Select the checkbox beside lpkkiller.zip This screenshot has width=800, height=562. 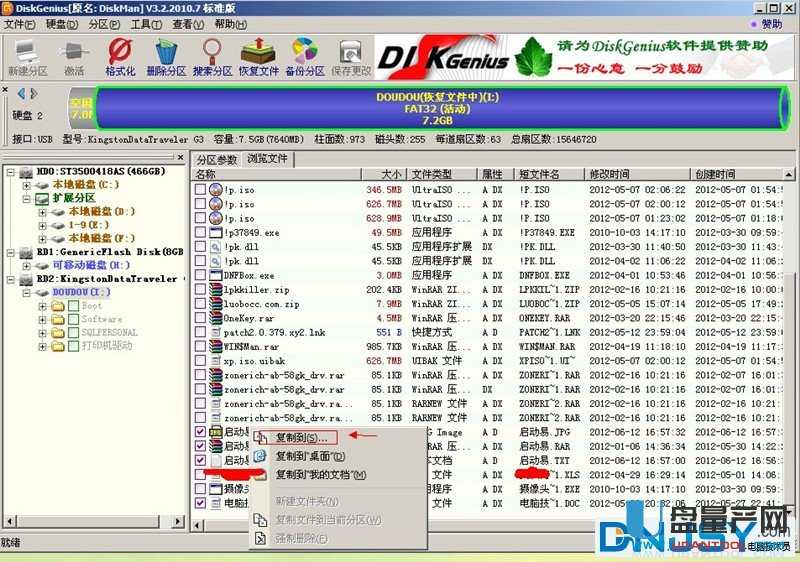tap(200, 289)
